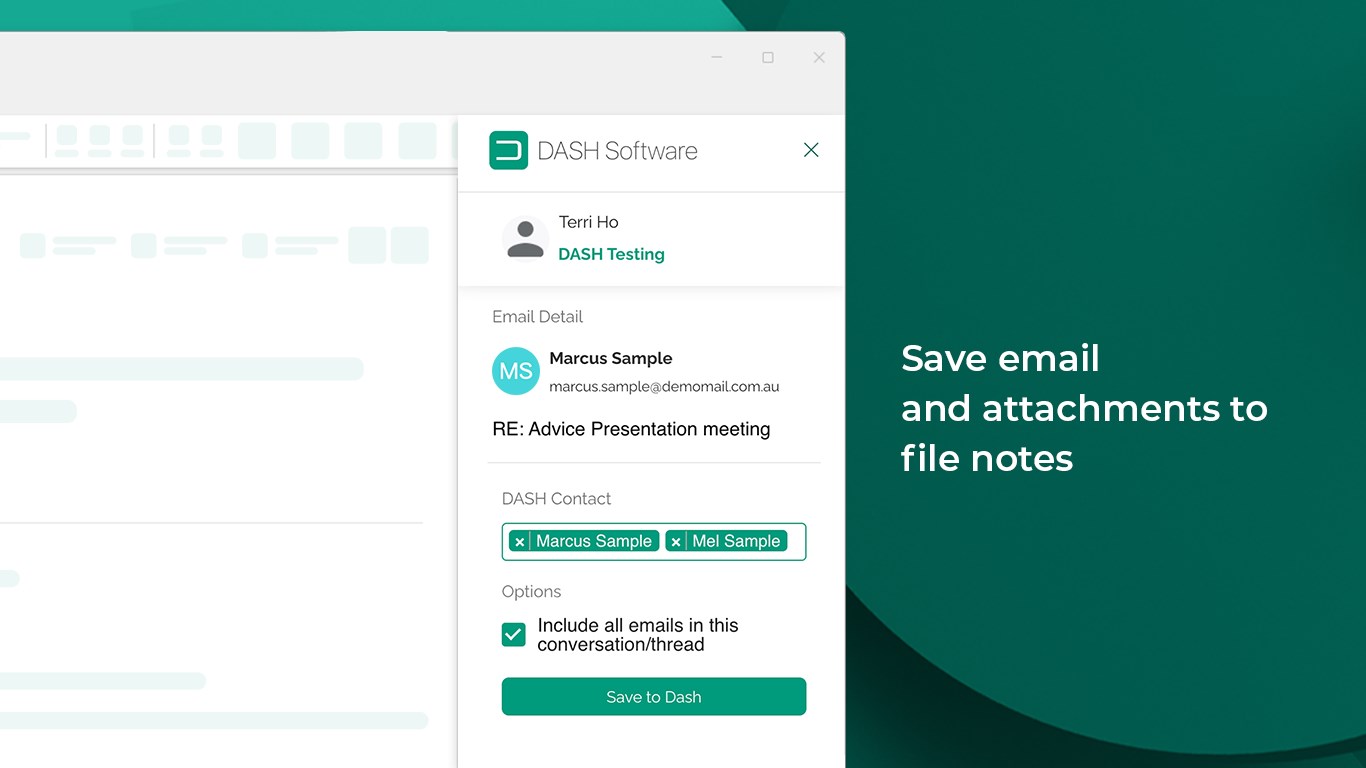Image resolution: width=1366 pixels, height=768 pixels.
Task: Select the Marcus Sample sender name
Action: [x=611, y=358]
